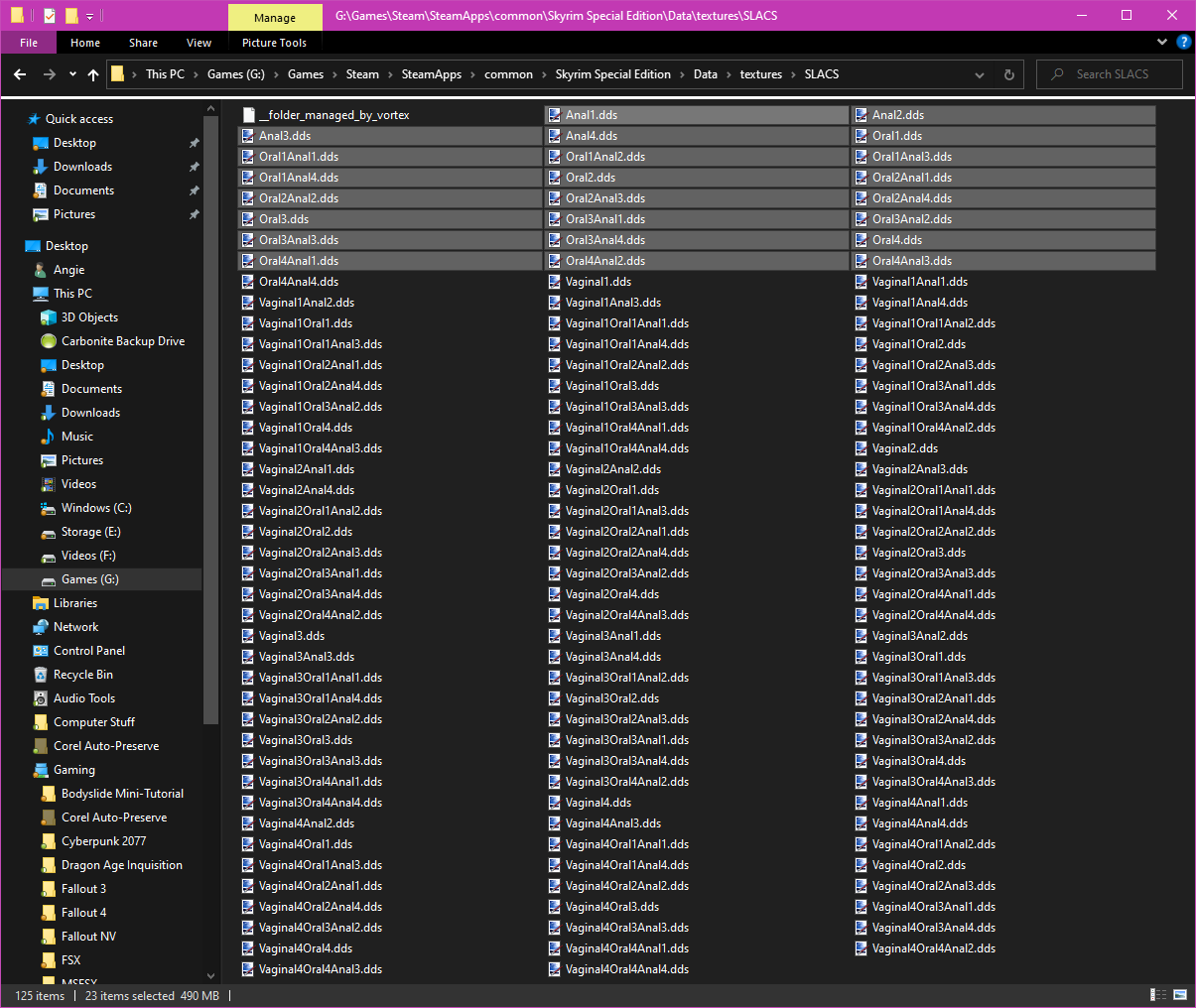Screen dimensions: 1196x1008
Task: Open Network in navigation pane
Action: click(x=75, y=627)
